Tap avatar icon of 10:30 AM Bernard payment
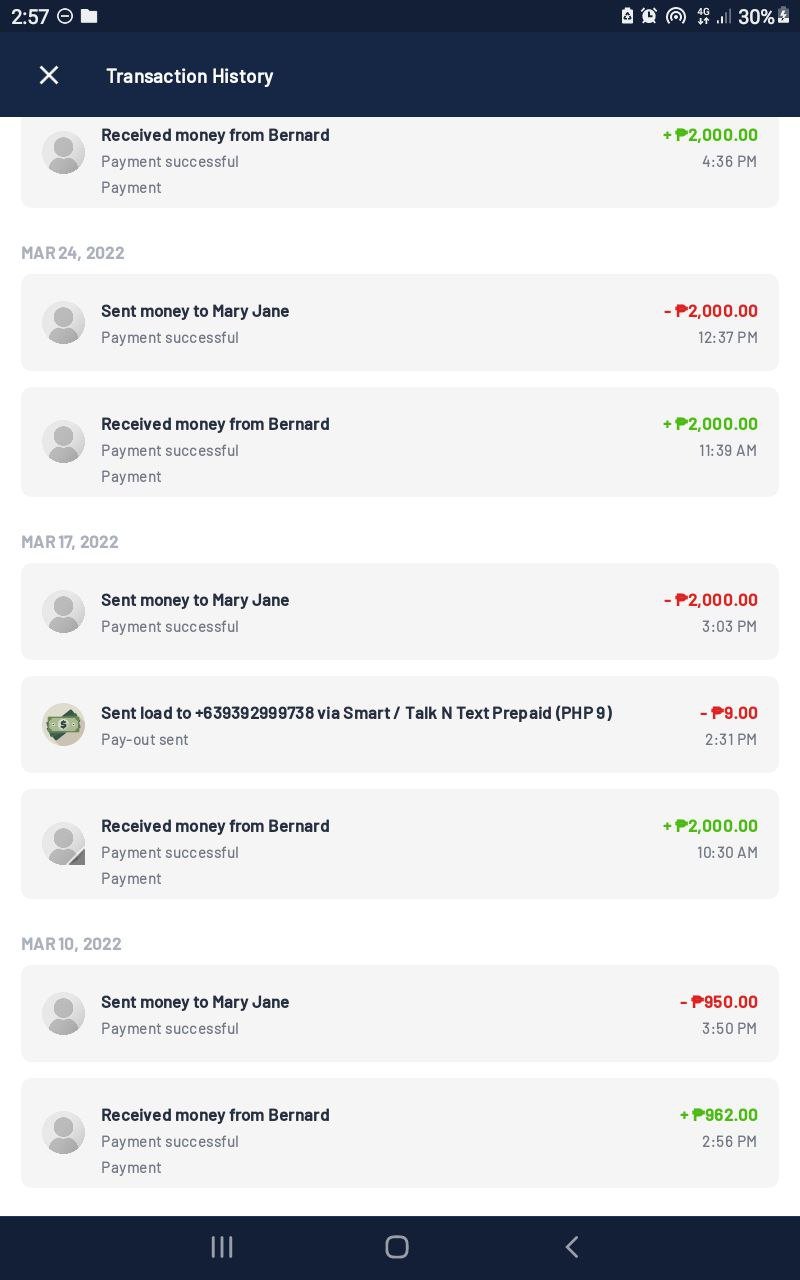The width and height of the screenshot is (800, 1280). pos(63,843)
